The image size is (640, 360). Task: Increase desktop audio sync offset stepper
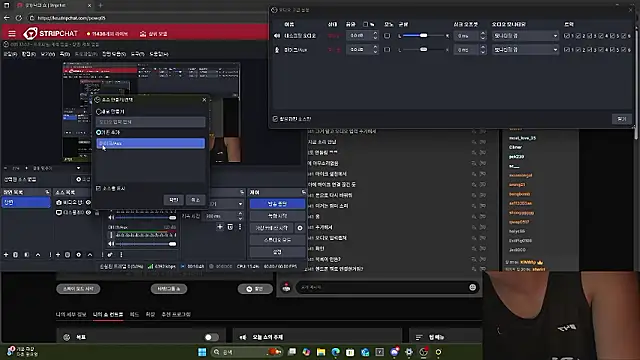pyautogui.click(x=483, y=33)
